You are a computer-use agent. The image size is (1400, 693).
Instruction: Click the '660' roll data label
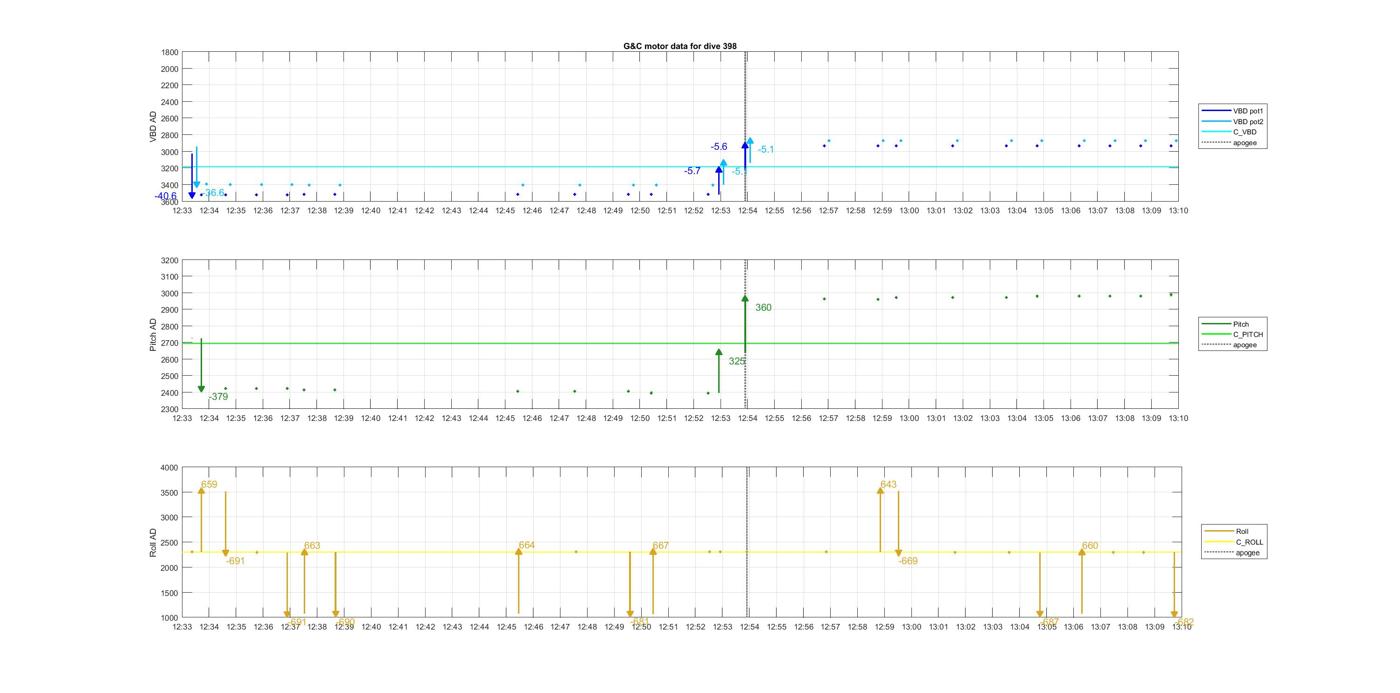[1090, 546]
